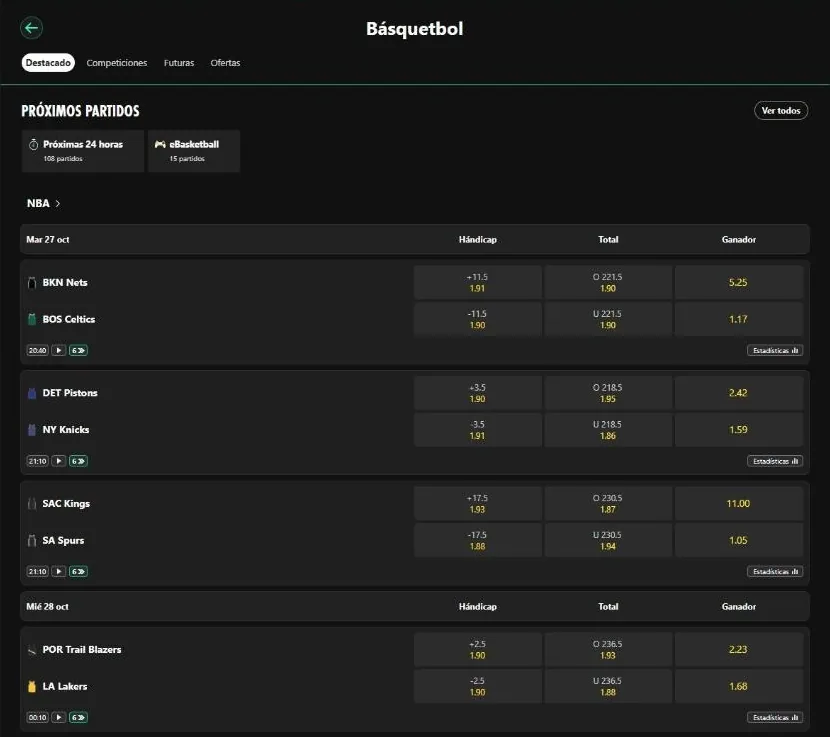Click the 00:10 time badge
This screenshot has height=737, width=830.
click(38, 717)
